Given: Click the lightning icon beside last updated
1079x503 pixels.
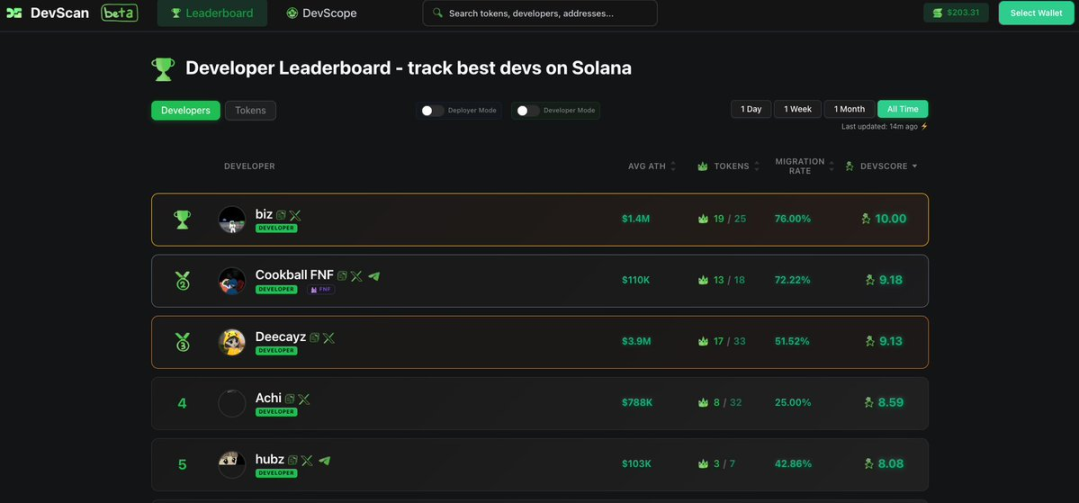Looking at the screenshot, I should [924, 127].
